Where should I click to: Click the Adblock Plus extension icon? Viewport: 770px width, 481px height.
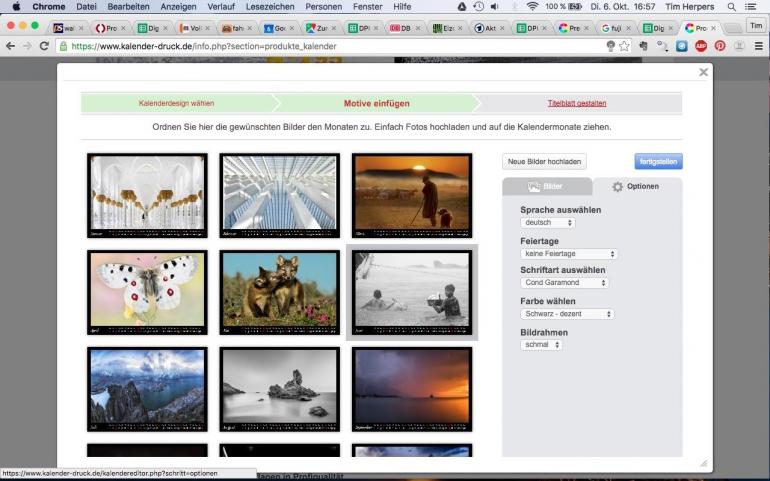coord(701,46)
